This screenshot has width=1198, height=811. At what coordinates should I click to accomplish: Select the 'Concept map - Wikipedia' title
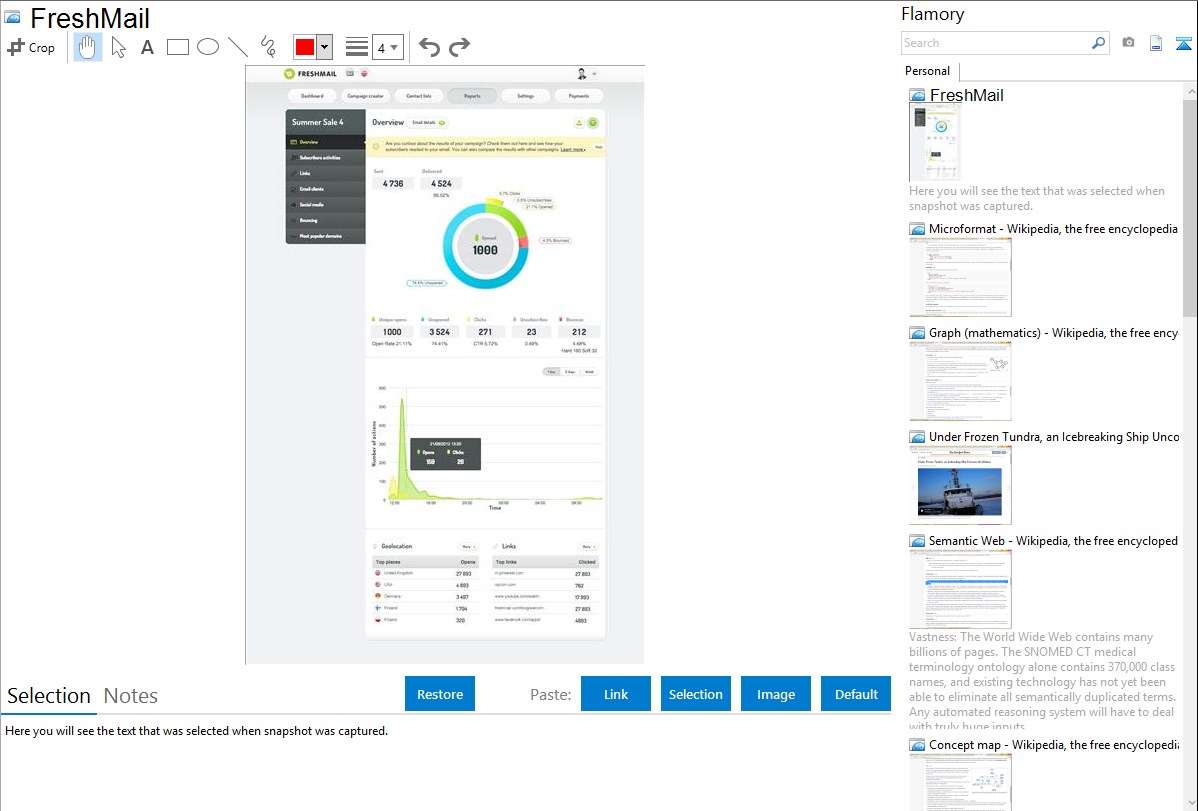tap(1054, 744)
